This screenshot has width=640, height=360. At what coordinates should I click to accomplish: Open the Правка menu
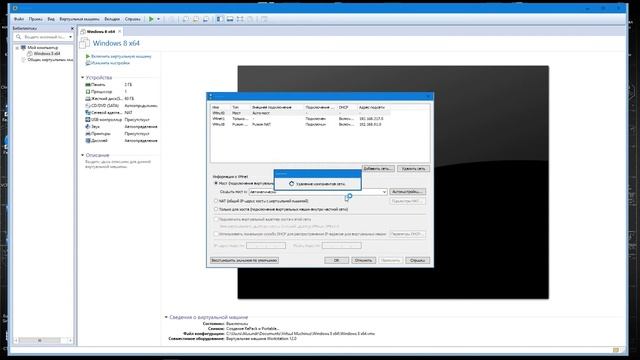click(36, 19)
